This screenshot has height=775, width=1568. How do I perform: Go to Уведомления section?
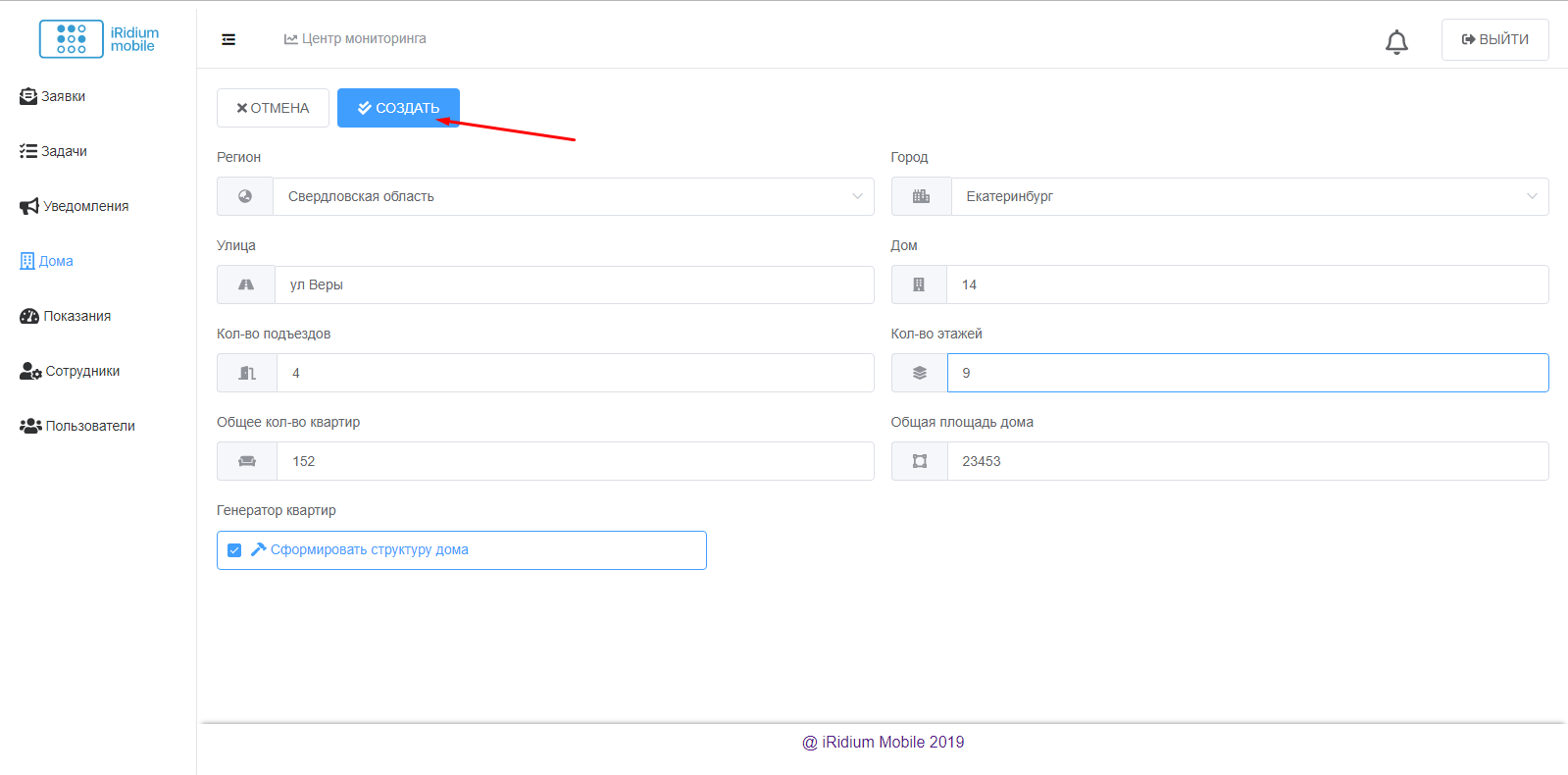[x=75, y=206]
